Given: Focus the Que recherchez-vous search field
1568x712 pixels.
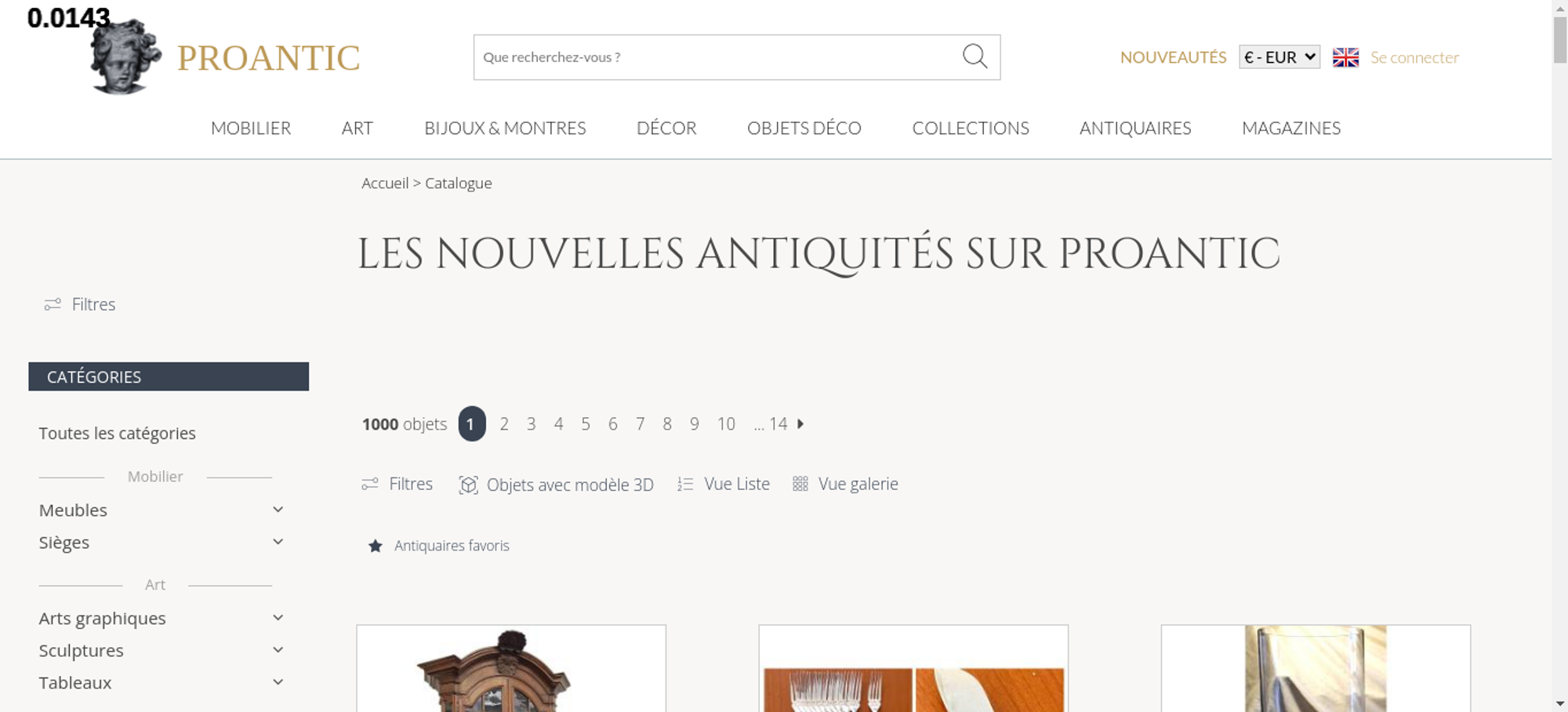Looking at the screenshot, I should (717, 57).
